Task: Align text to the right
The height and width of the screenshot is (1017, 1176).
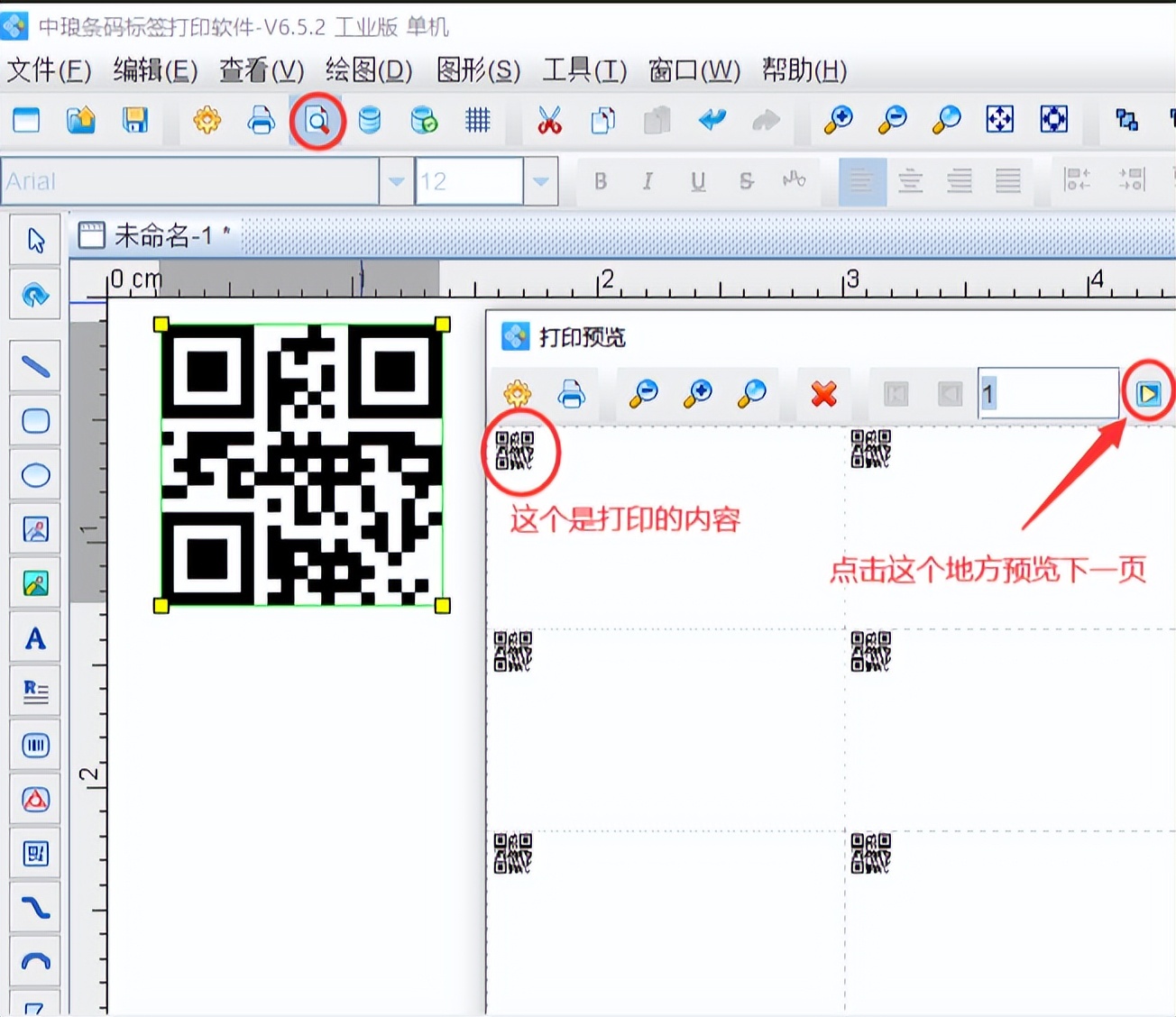Action: 960,181
